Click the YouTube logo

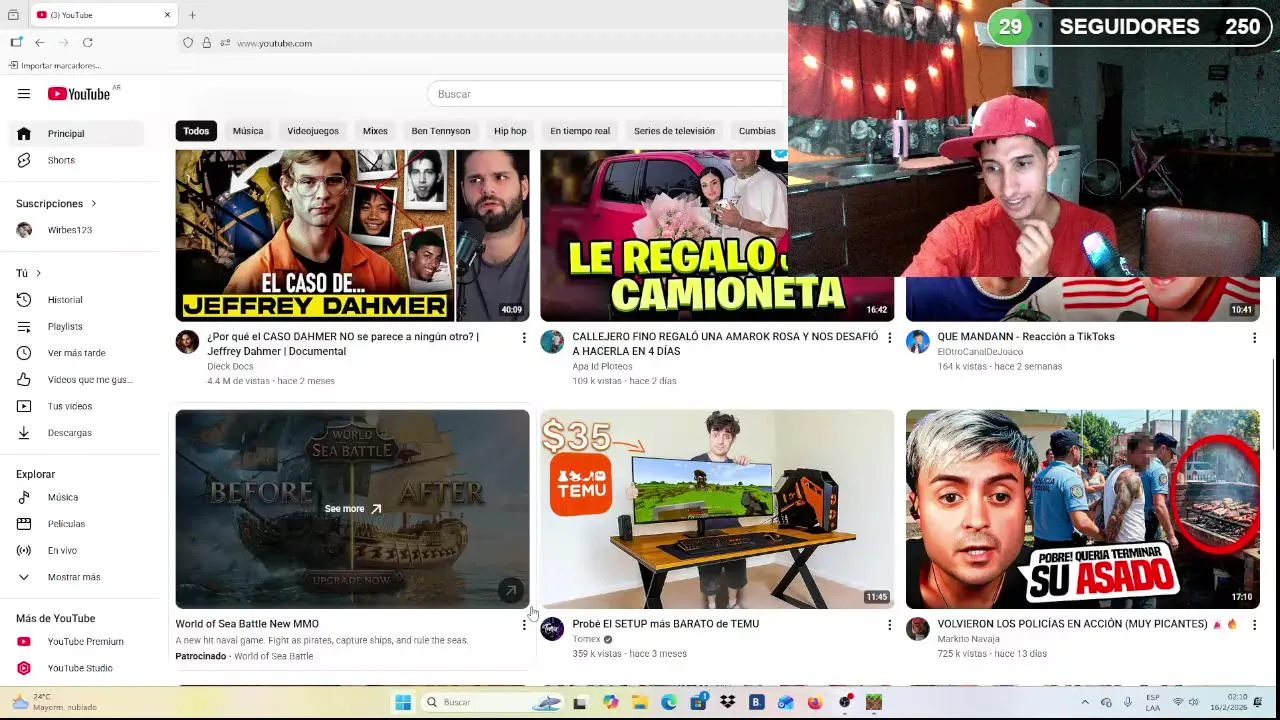[79, 94]
